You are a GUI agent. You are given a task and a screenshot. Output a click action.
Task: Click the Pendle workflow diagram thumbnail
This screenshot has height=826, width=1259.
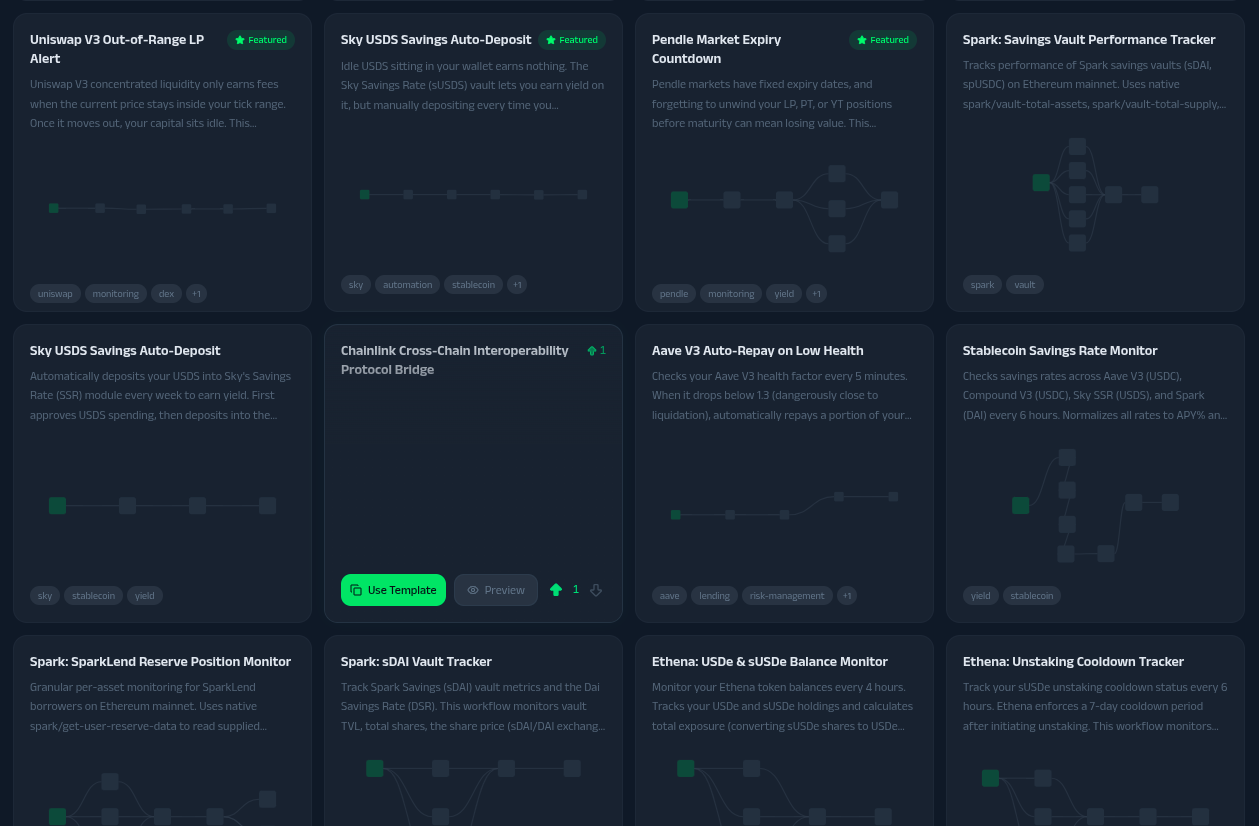[x=784, y=208]
